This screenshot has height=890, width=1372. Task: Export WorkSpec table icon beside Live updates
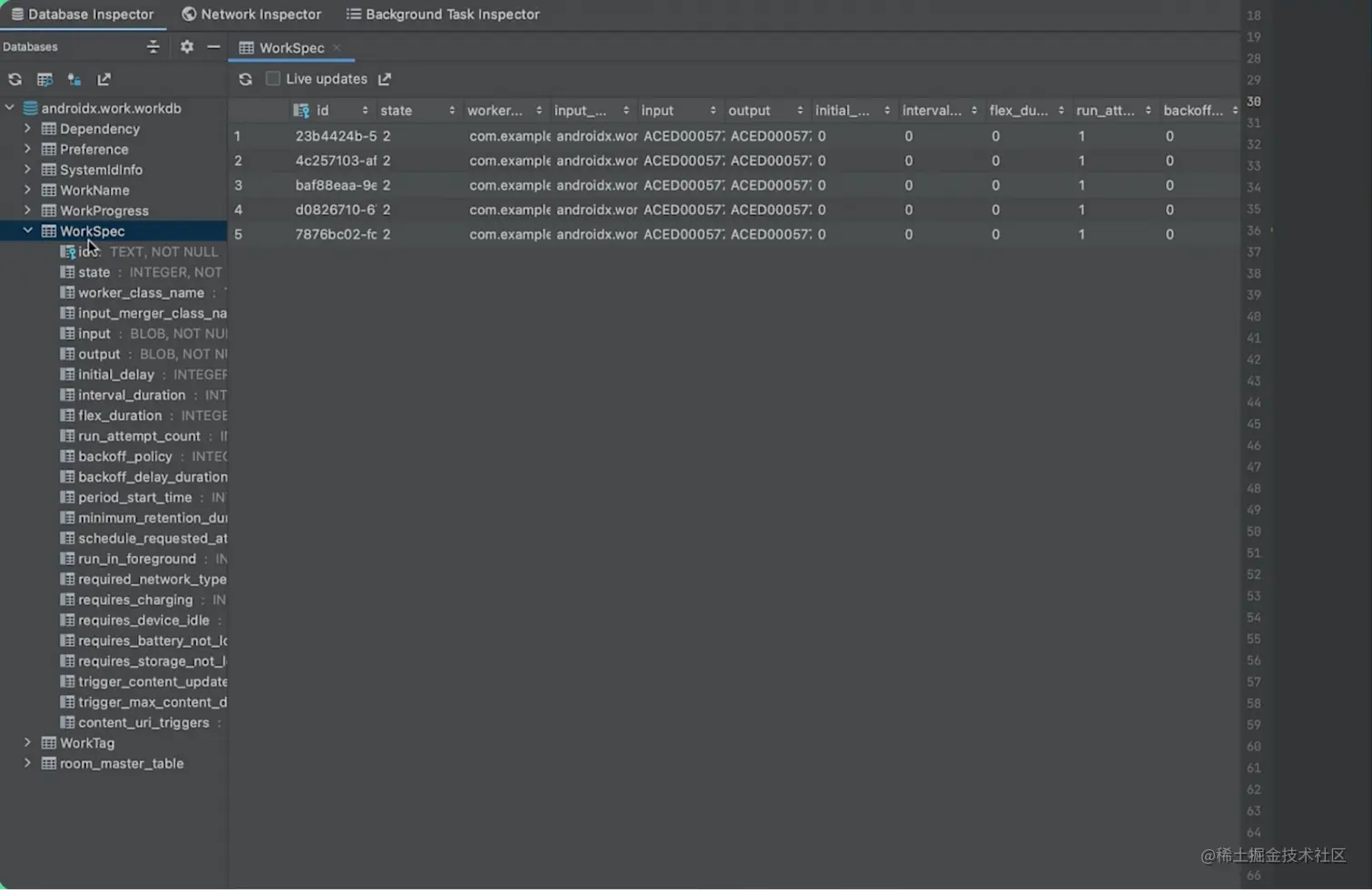coord(385,80)
